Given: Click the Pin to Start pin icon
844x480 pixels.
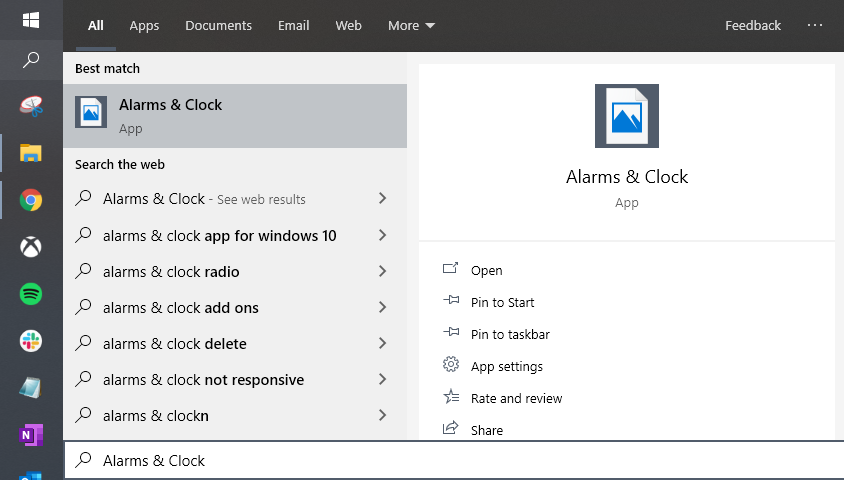Looking at the screenshot, I should (451, 300).
